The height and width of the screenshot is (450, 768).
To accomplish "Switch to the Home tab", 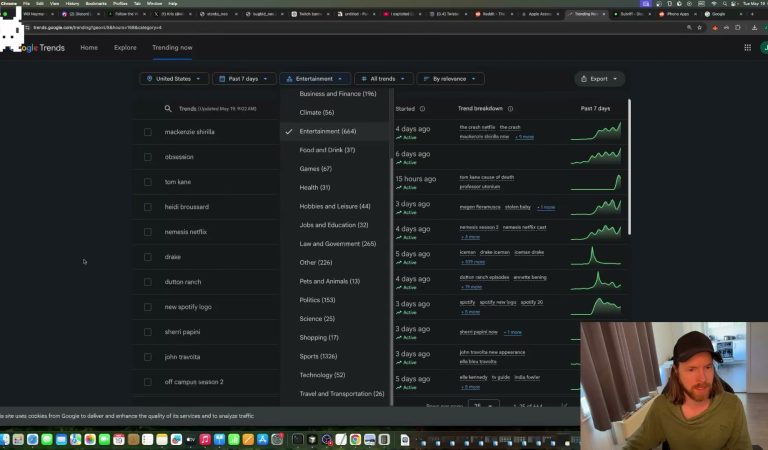I will tap(89, 47).
